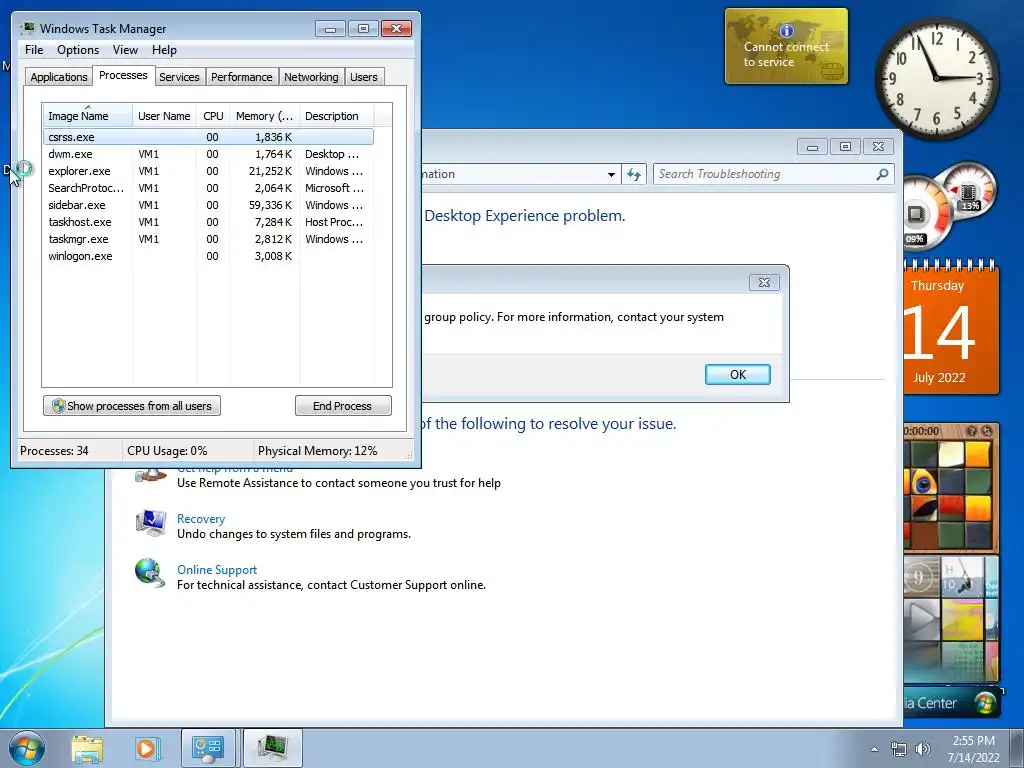Sort by CPU column header

click(x=213, y=116)
